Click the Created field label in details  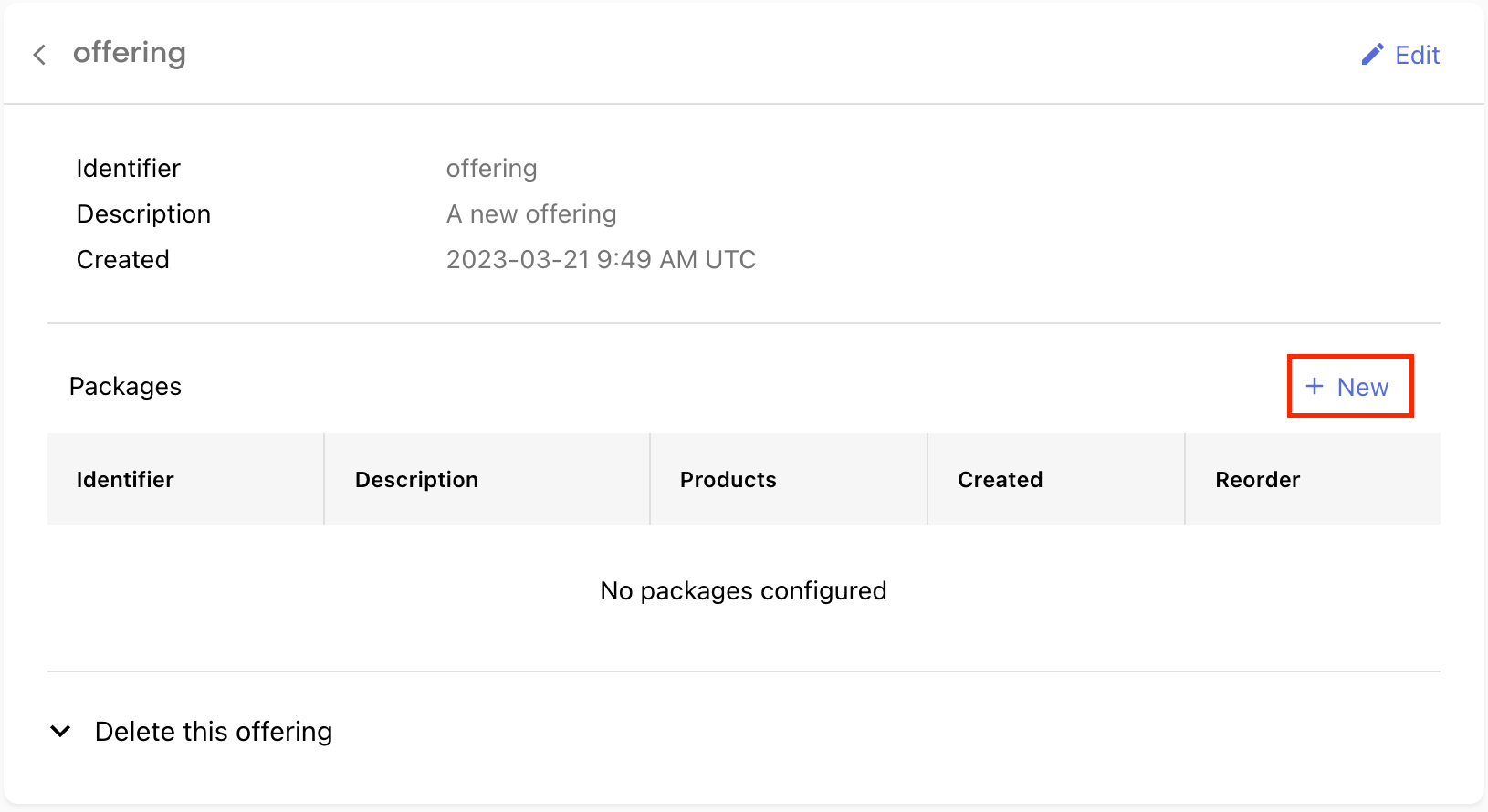click(122, 259)
